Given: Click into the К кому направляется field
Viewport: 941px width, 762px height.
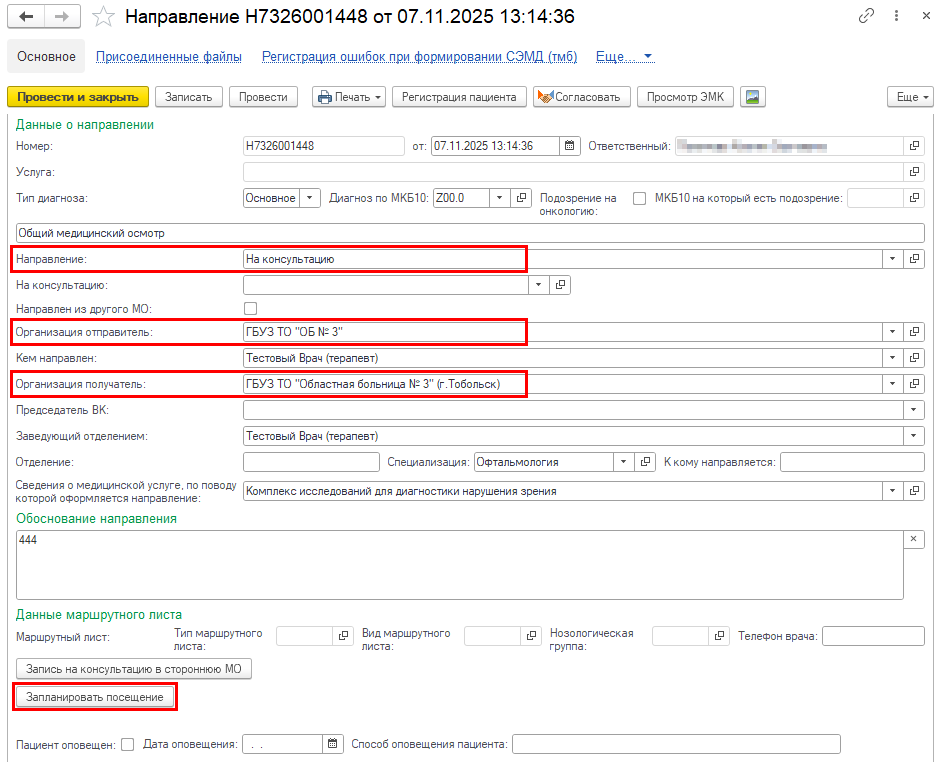Looking at the screenshot, I should point(852,462).
